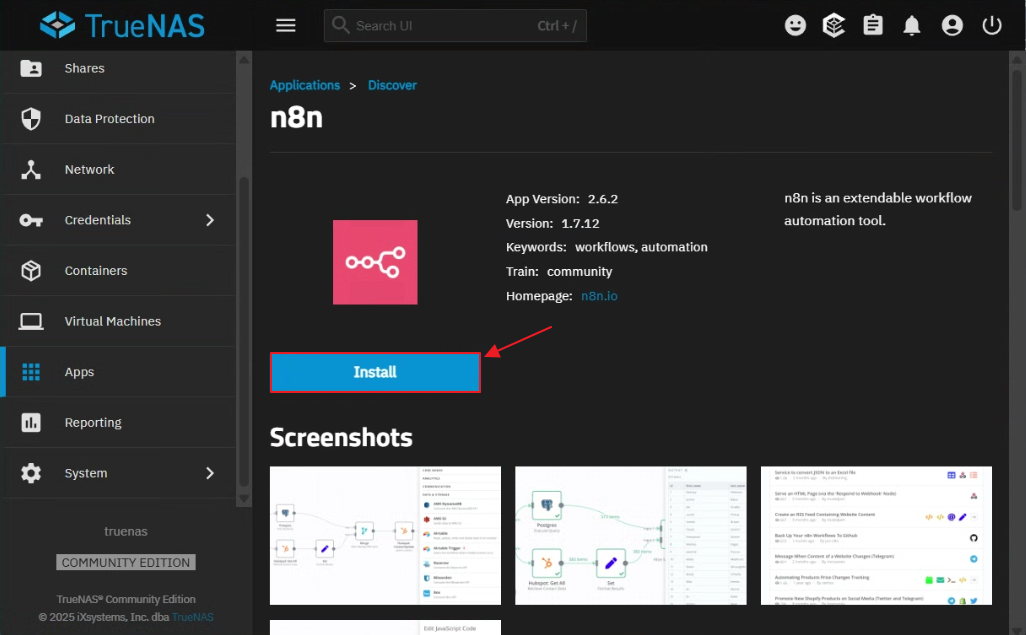Viewport: 1026px width, 635px height.
Task: Click the Version 1.7.12 text
Action: [x=552, y=223]
